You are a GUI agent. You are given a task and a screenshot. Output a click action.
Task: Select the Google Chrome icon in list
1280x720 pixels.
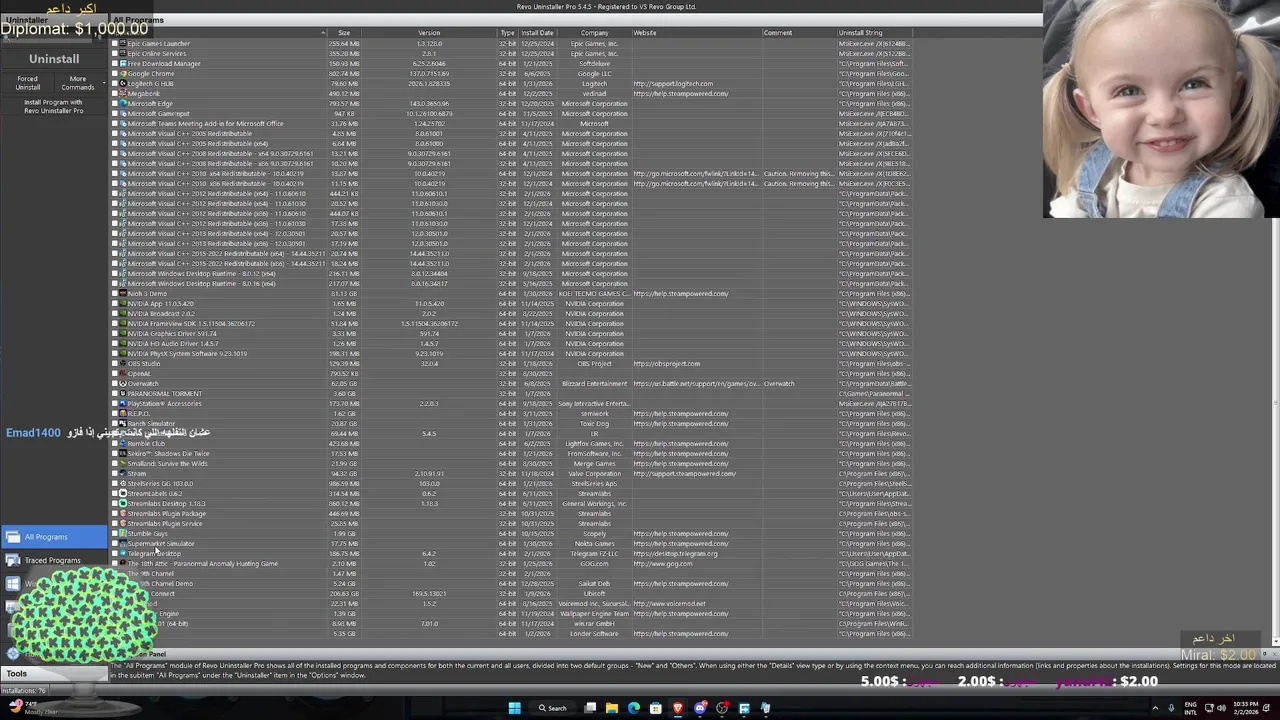123,74
